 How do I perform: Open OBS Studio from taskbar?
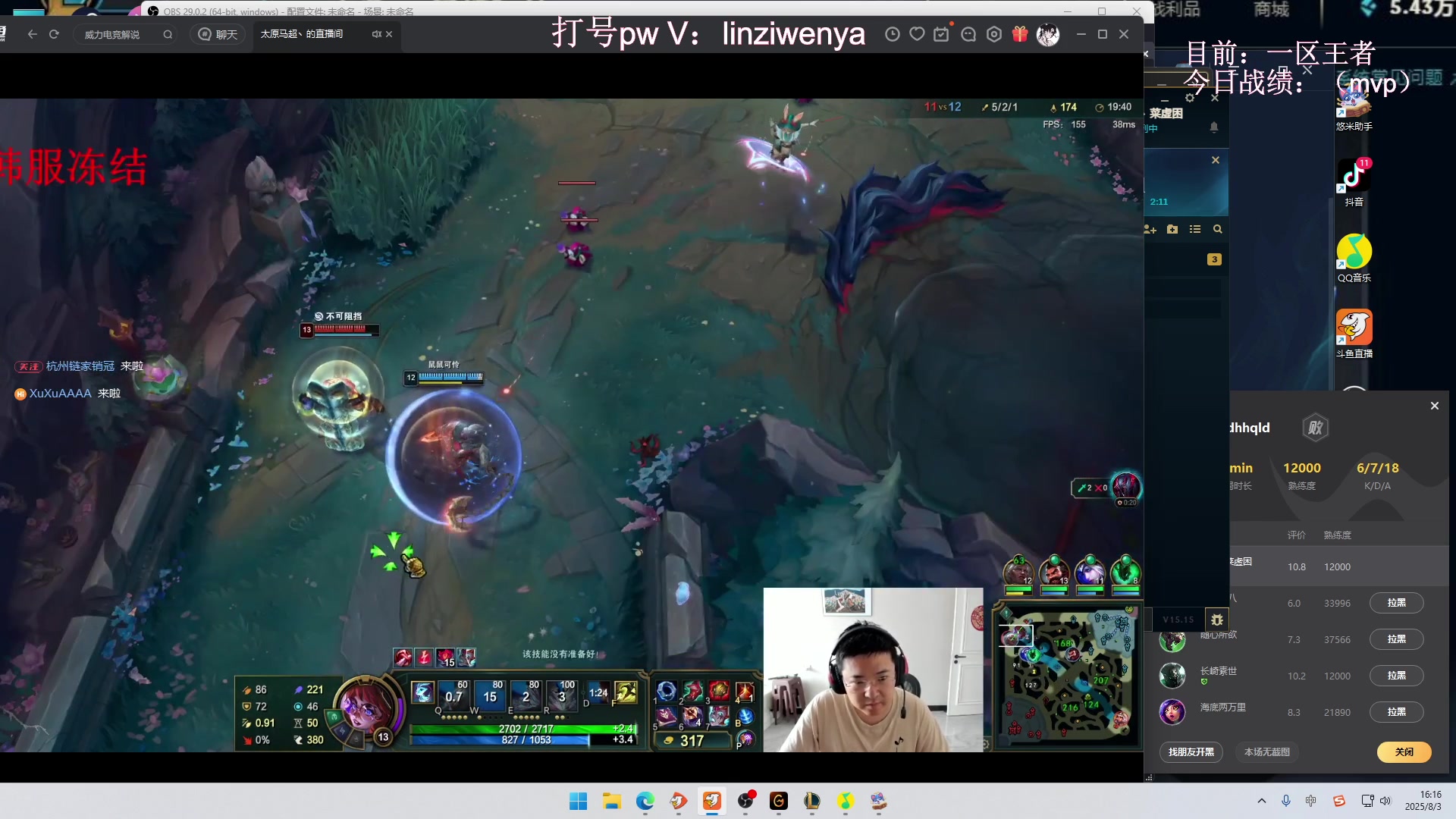coord(745,801)
